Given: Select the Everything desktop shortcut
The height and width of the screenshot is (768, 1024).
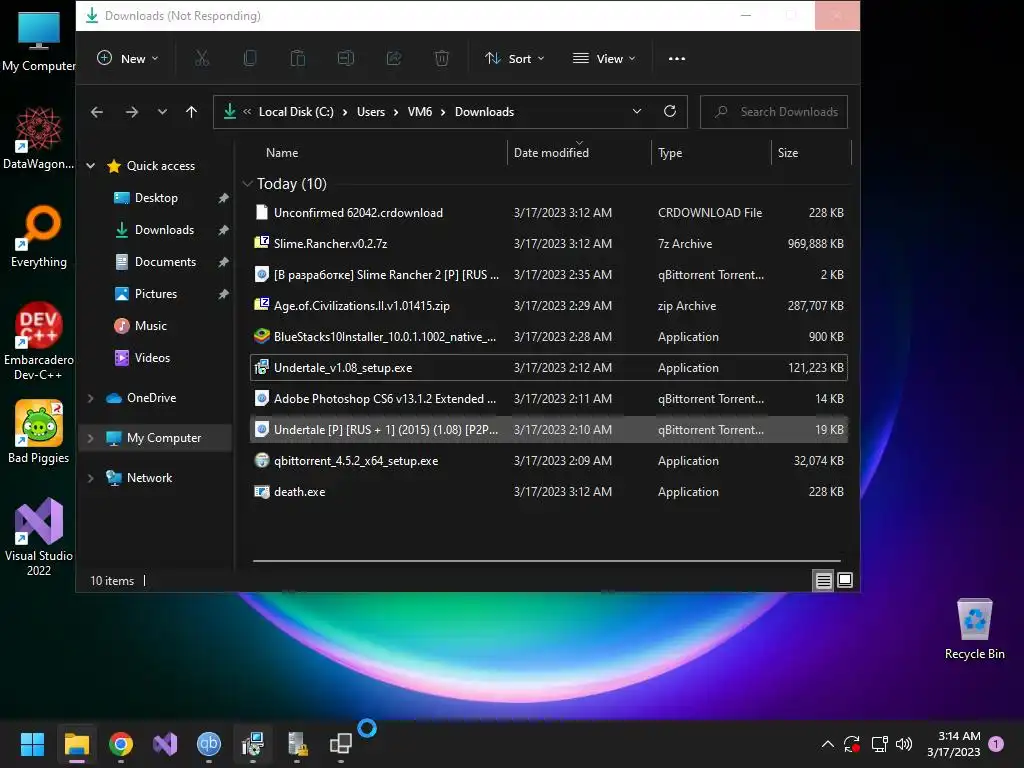Looking at the screenshot, I should 39,236.
